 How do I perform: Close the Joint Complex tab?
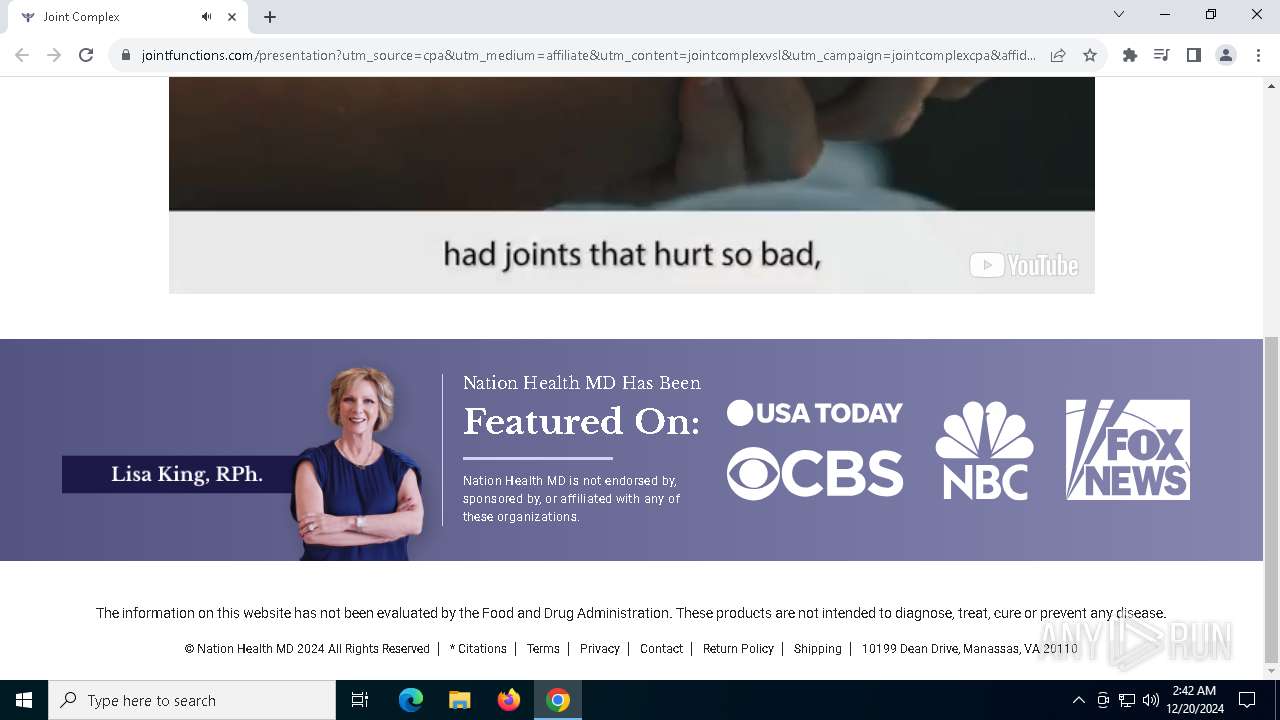click(232, 17)
